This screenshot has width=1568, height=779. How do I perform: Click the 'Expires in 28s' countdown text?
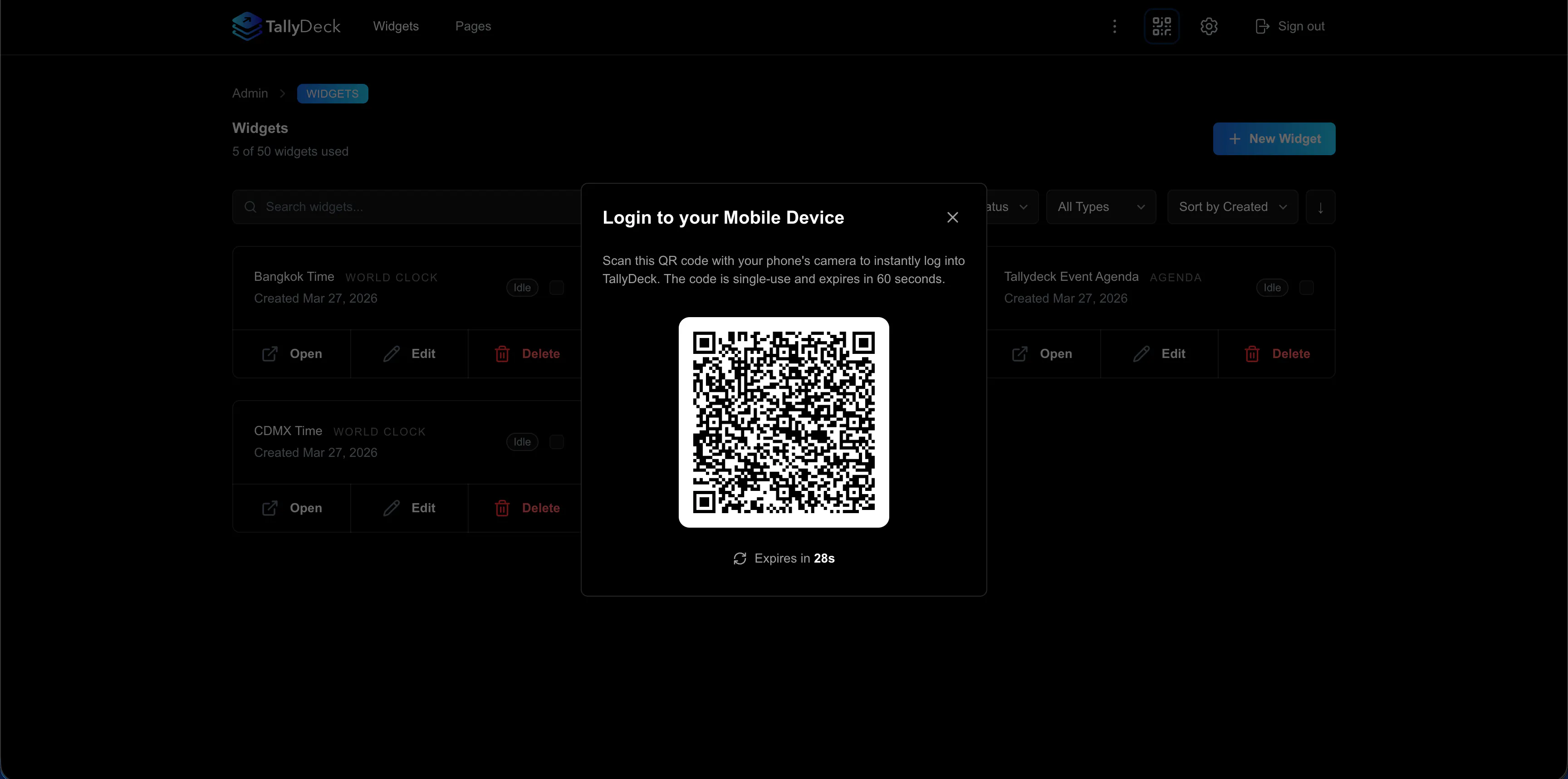pyautogui.click(x=794, y=559)
